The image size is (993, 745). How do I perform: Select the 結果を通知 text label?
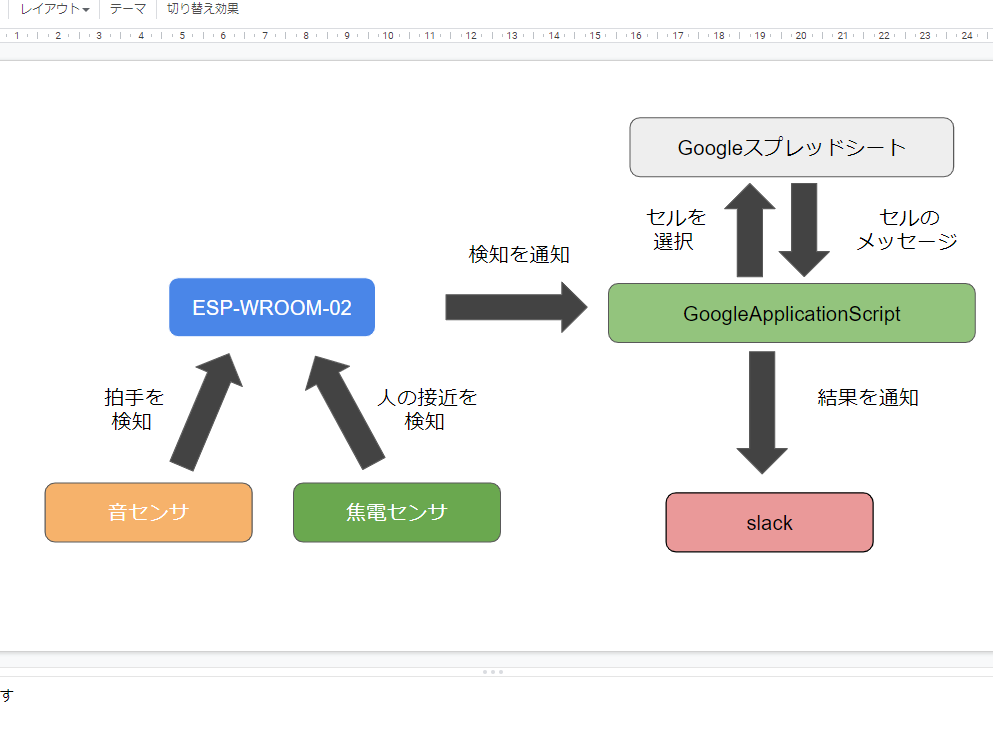[867, 398]
